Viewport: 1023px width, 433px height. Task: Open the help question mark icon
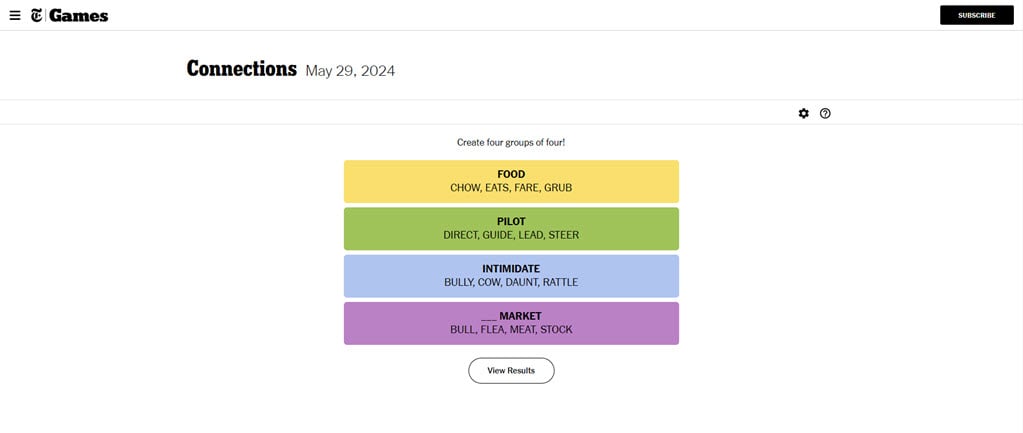point(825,113)
